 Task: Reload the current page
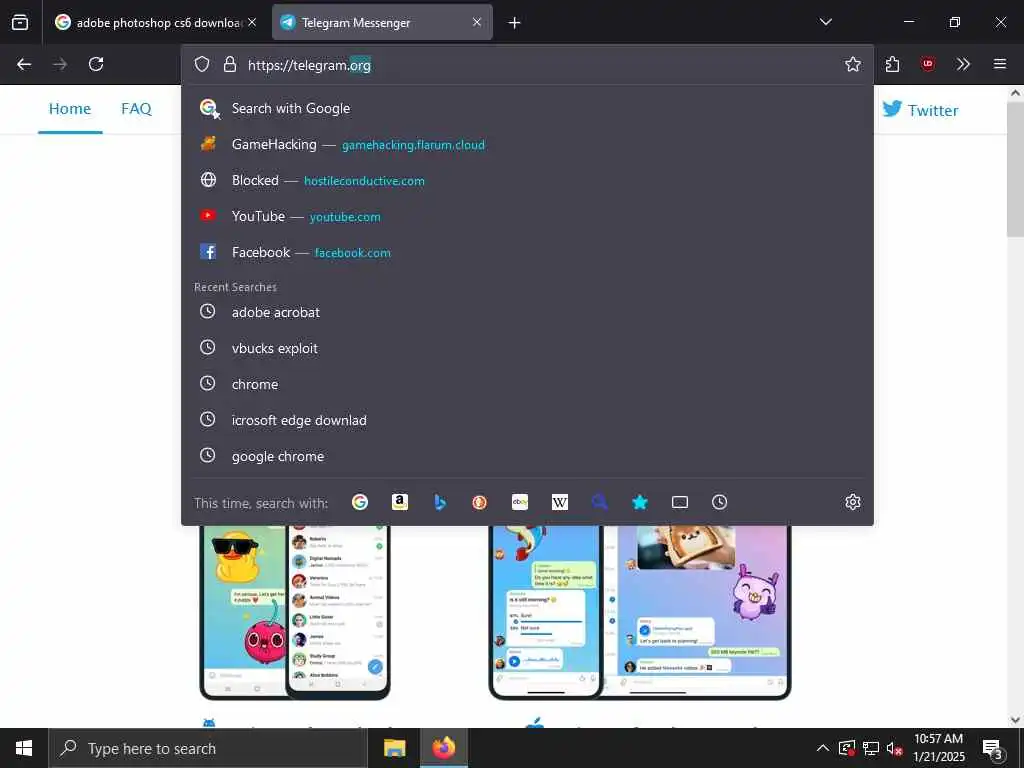96,64
